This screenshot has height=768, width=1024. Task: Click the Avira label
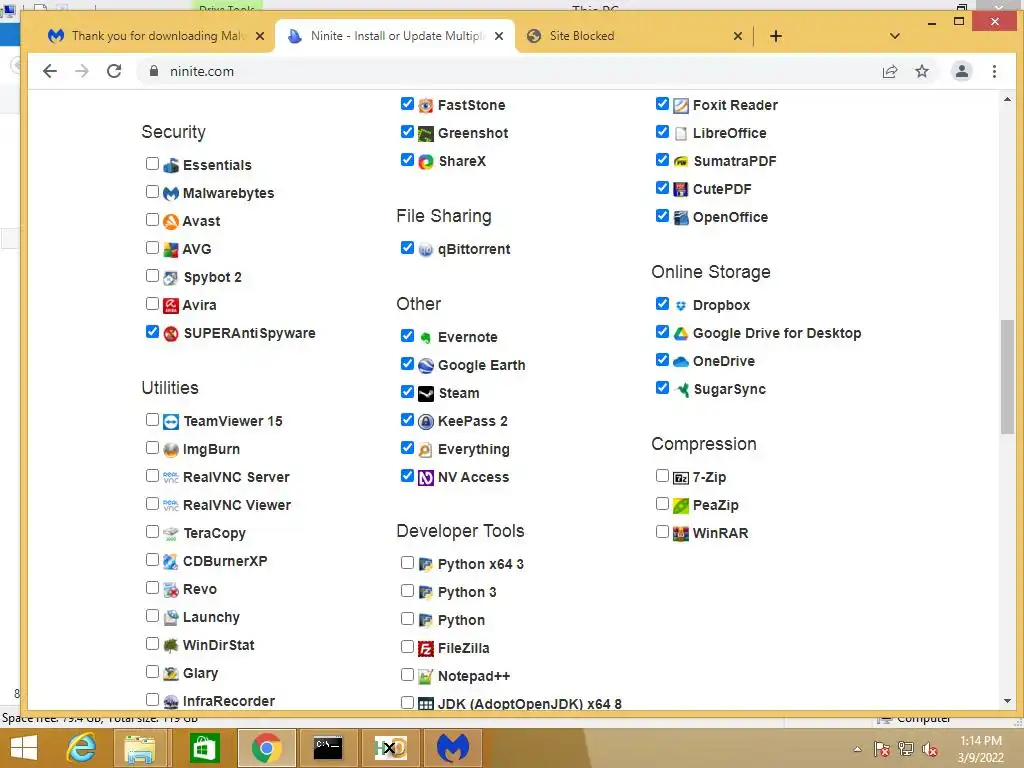[x=199, y=306]
